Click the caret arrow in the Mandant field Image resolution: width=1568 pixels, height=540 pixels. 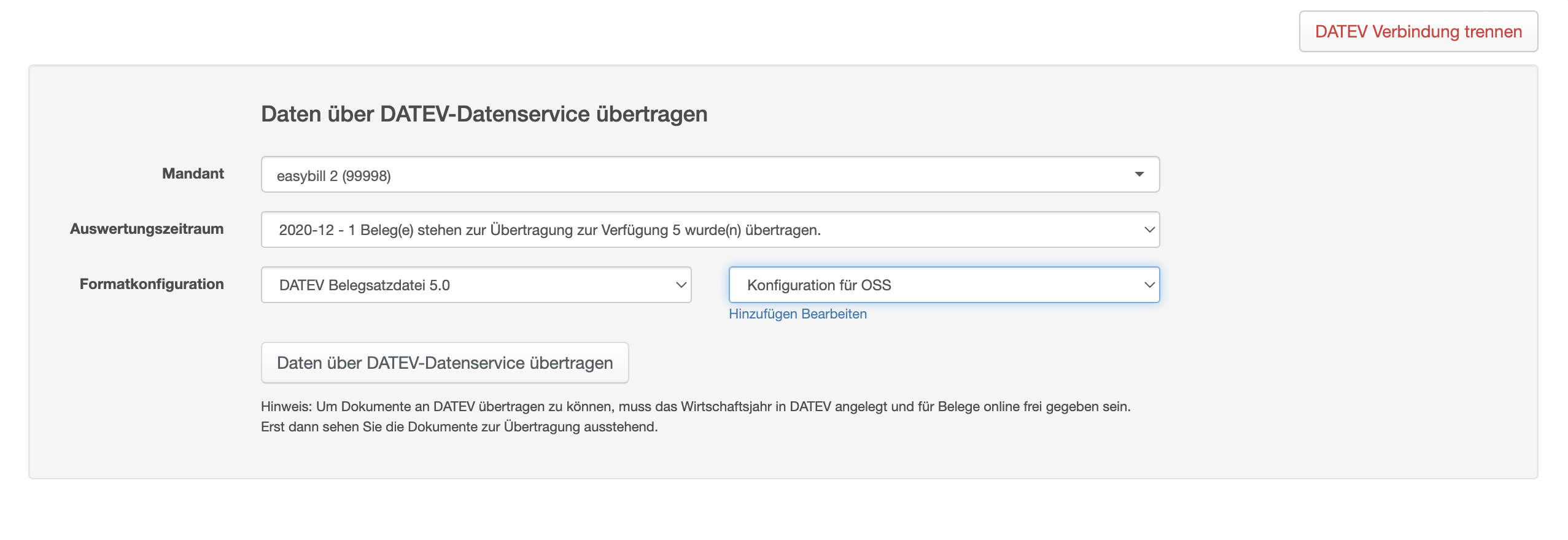(x=1139, y=175)
